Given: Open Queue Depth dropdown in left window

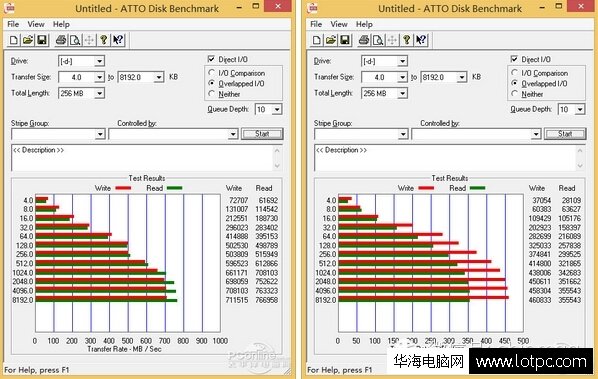Looking at the screenshot, I should pos(277,110).
